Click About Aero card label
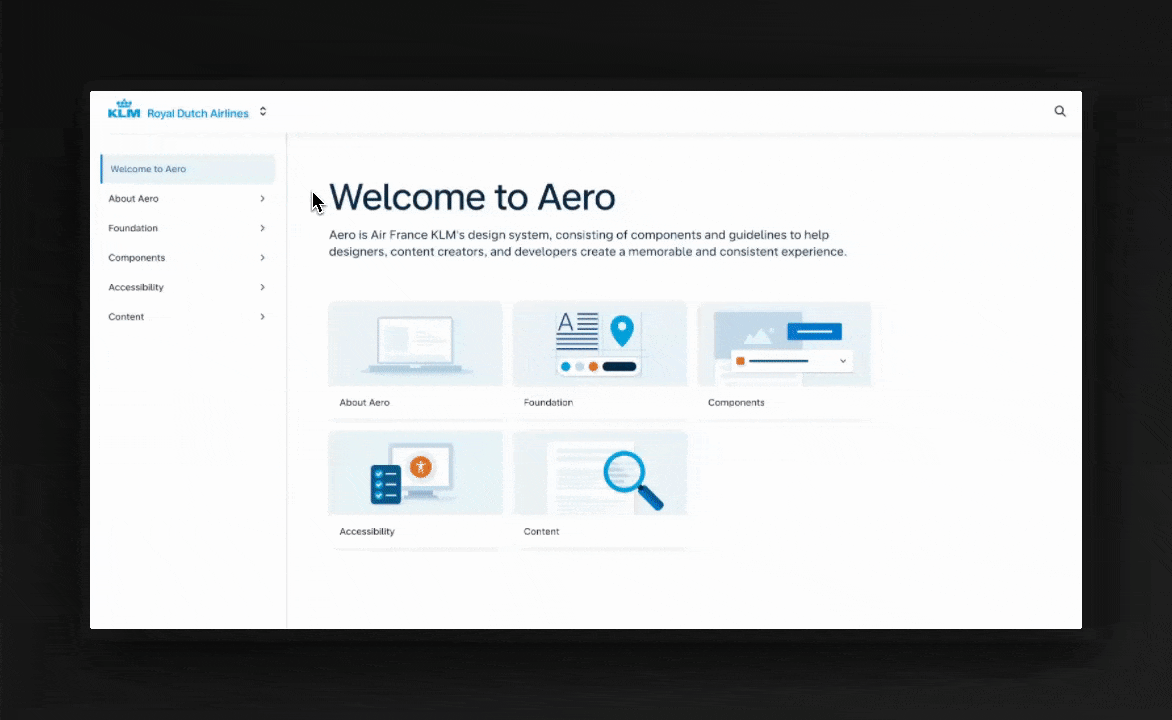 pos(365,402)
